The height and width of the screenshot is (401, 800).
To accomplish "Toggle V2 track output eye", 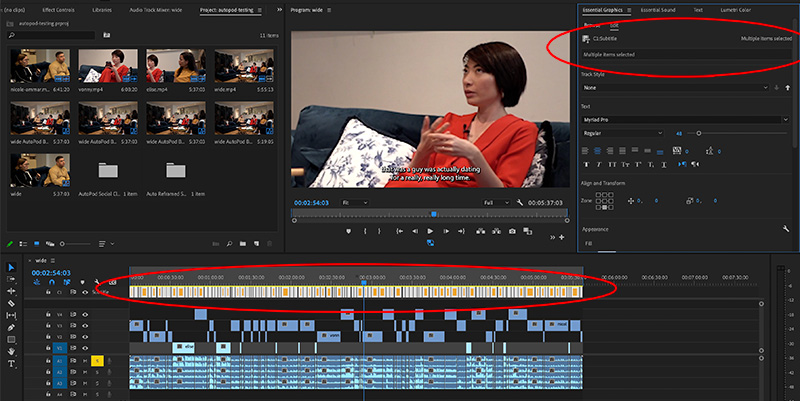I will click(85, 337).
